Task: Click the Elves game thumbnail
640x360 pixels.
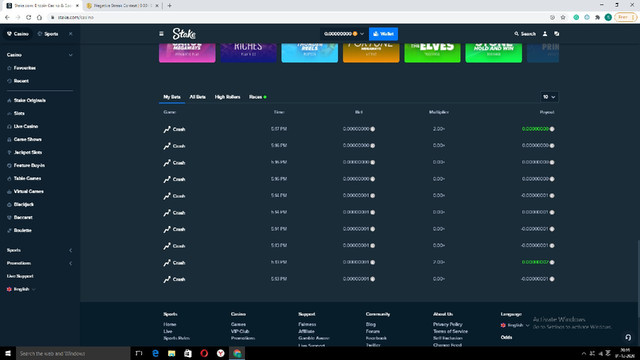Action: click(x=432, y=52)
